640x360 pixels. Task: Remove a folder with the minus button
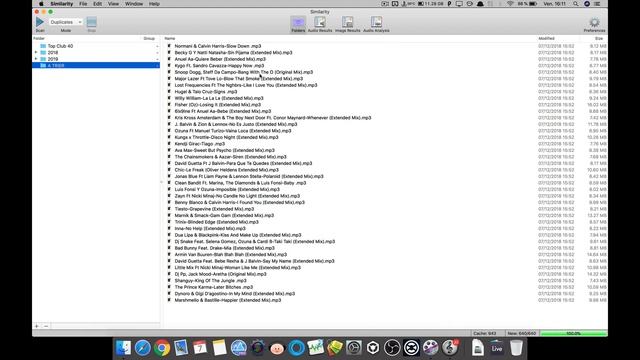coord(46,326)
